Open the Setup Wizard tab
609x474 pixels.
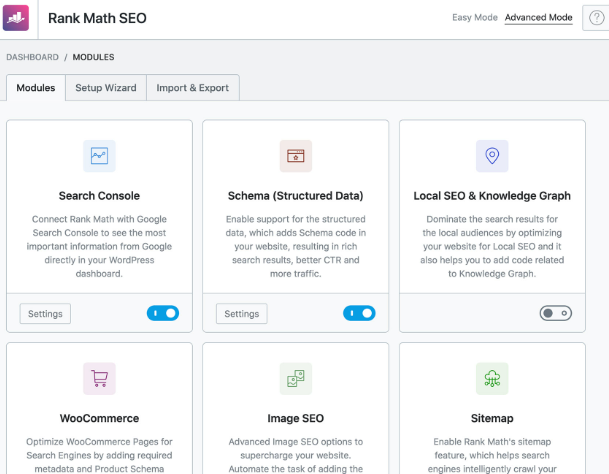pos(106,88)
